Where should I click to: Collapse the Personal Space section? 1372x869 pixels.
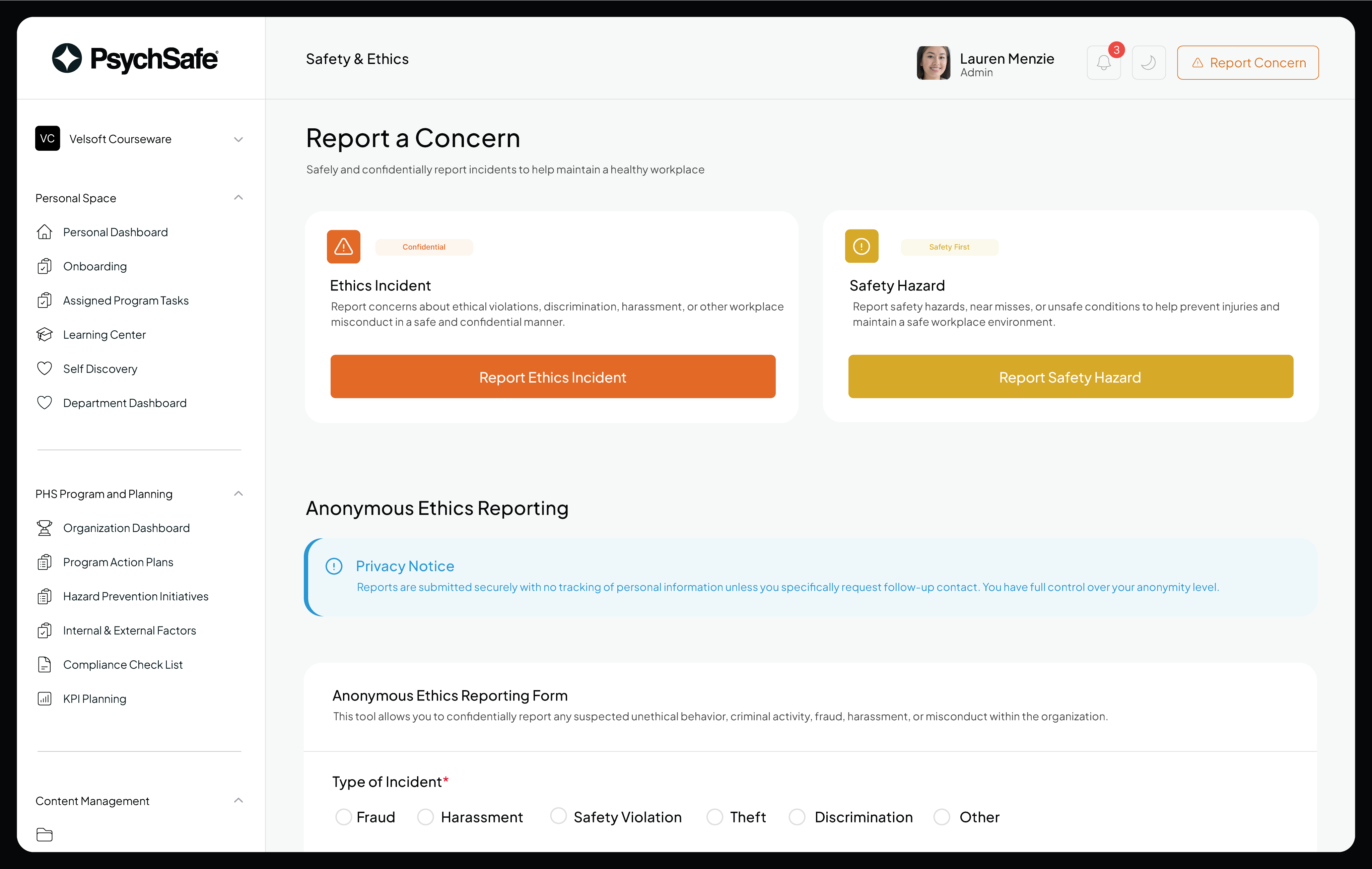pyautogui.click(x=239, y=197)
